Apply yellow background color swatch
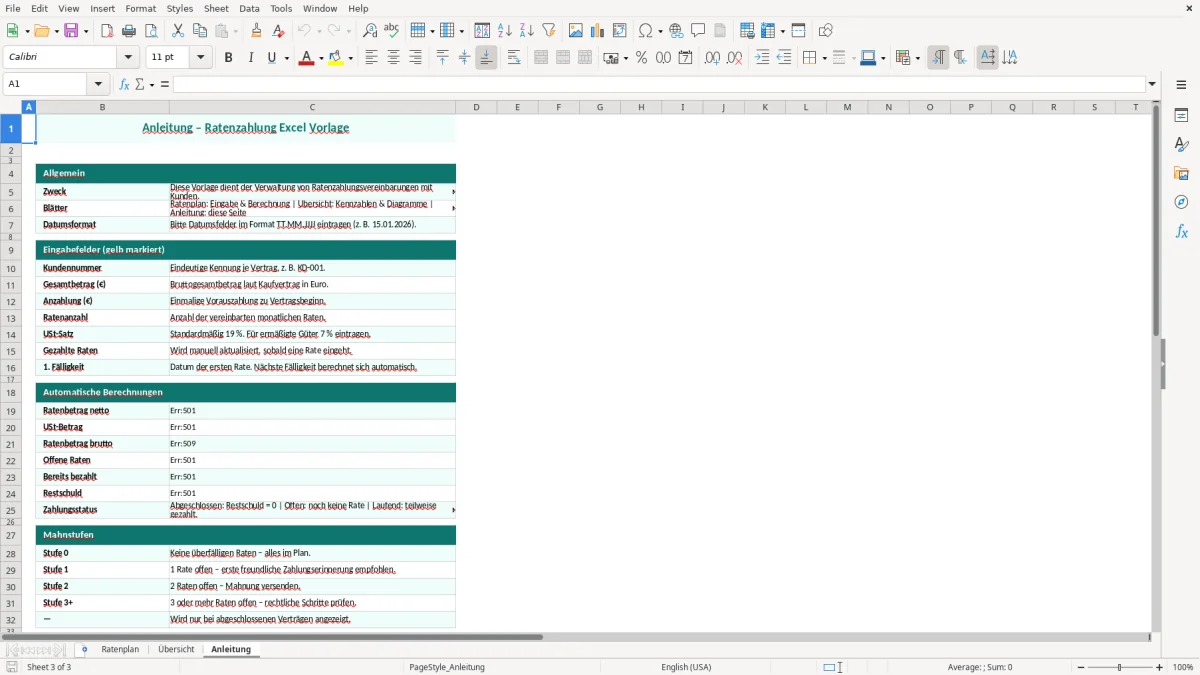 tap(335, 58)
